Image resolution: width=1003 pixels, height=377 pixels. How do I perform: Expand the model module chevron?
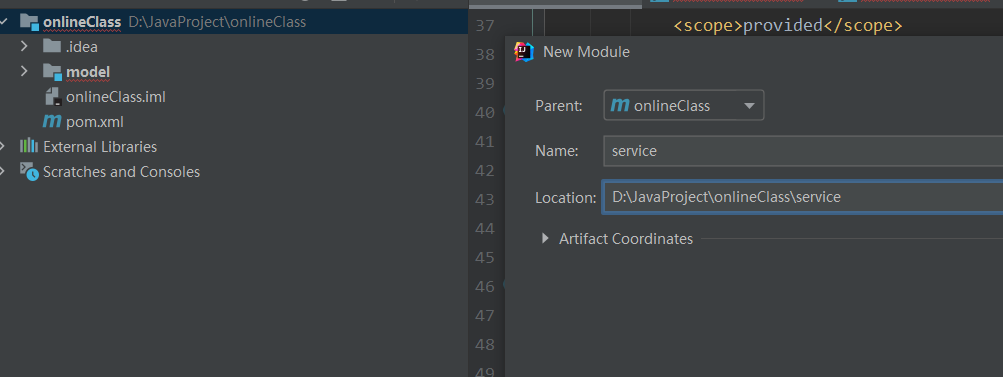[24, 71]
